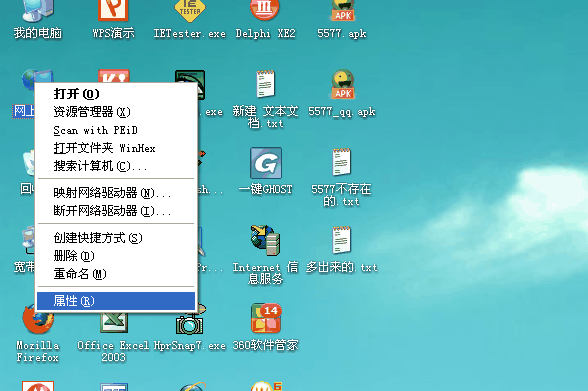The image size is (588, 391).
Task: Choose 创建快捷方式(S) menu entry
Action: click(x=116, y=238)
